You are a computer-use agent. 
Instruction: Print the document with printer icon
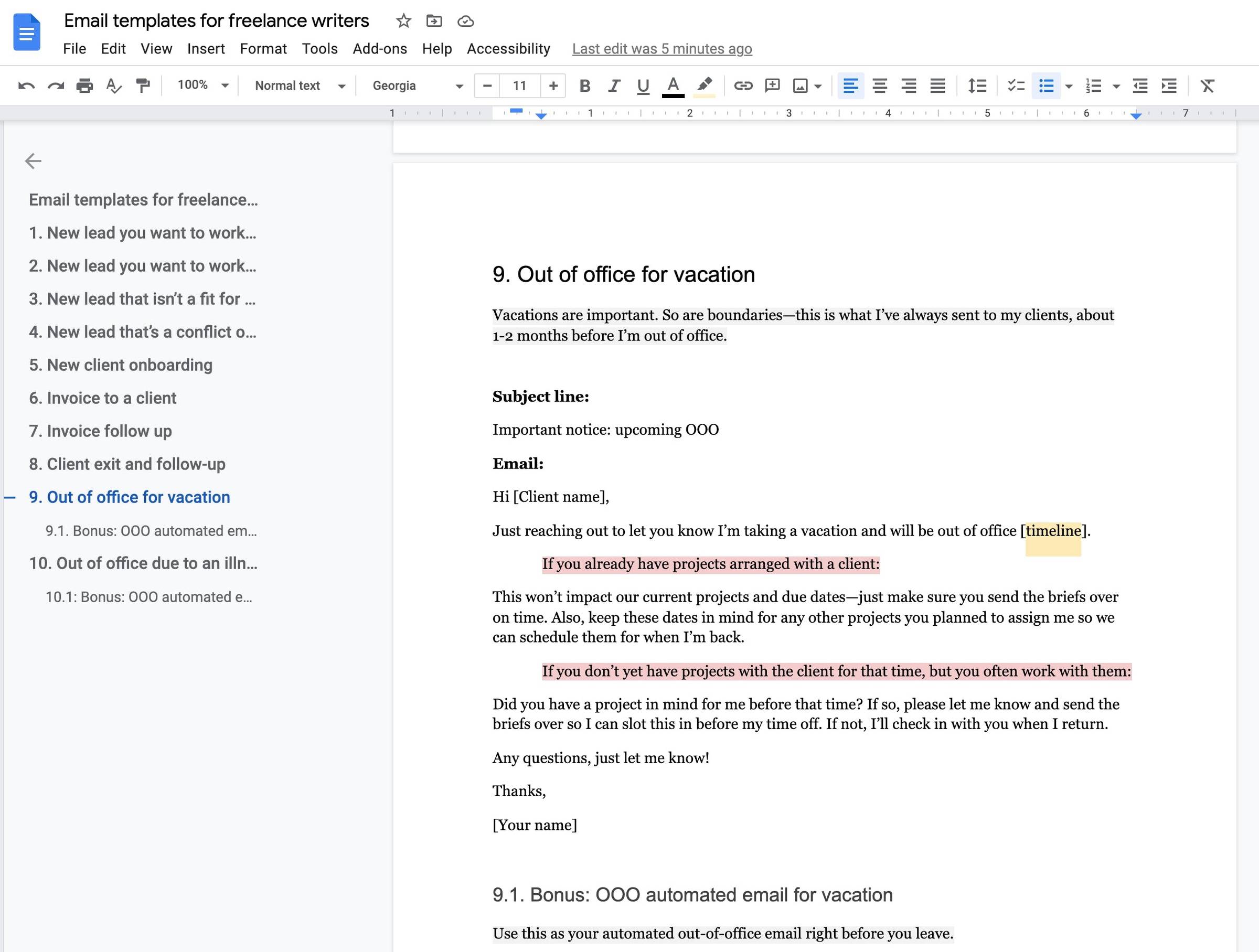(84, 86)
